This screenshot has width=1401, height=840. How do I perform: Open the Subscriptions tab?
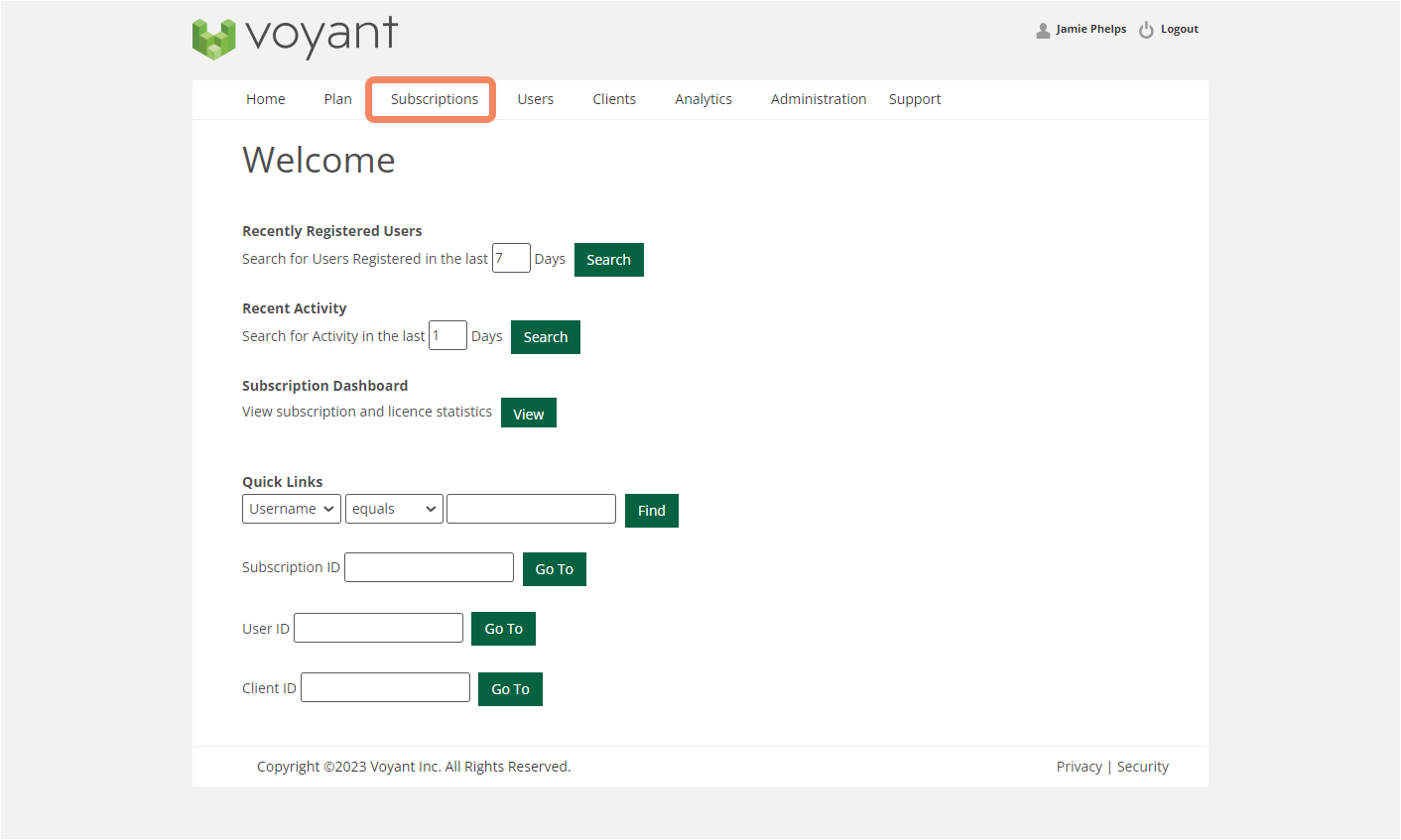pyautogui.click(x=435, y=99)
